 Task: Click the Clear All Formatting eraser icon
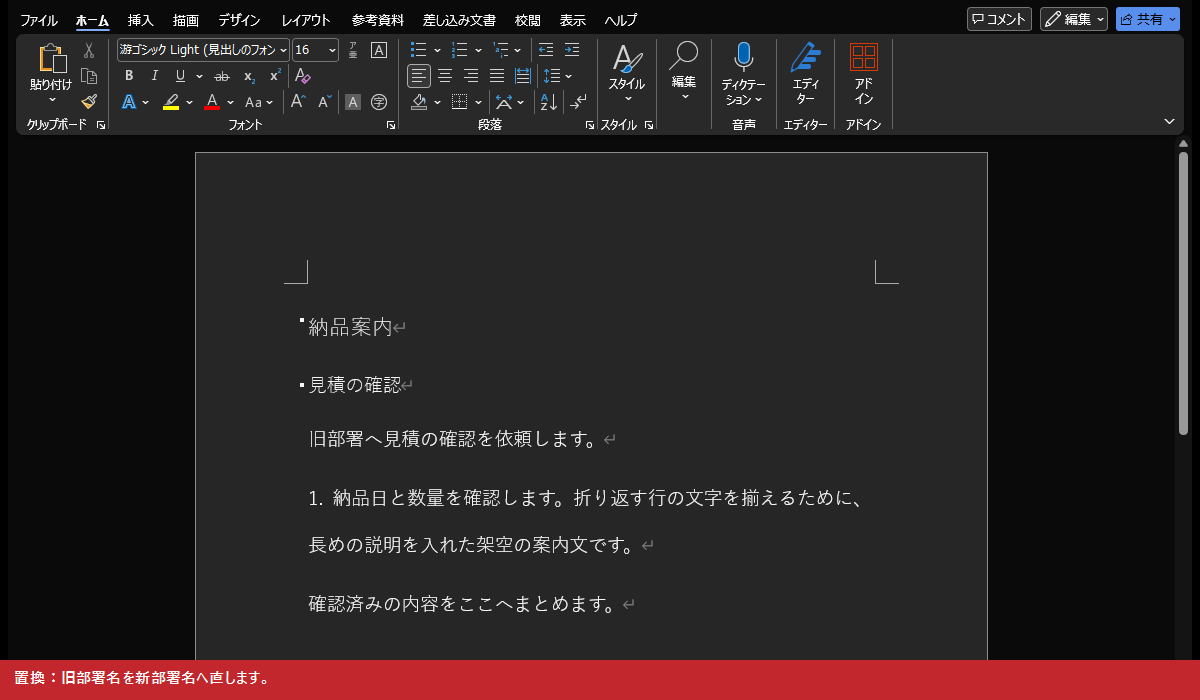303,76
